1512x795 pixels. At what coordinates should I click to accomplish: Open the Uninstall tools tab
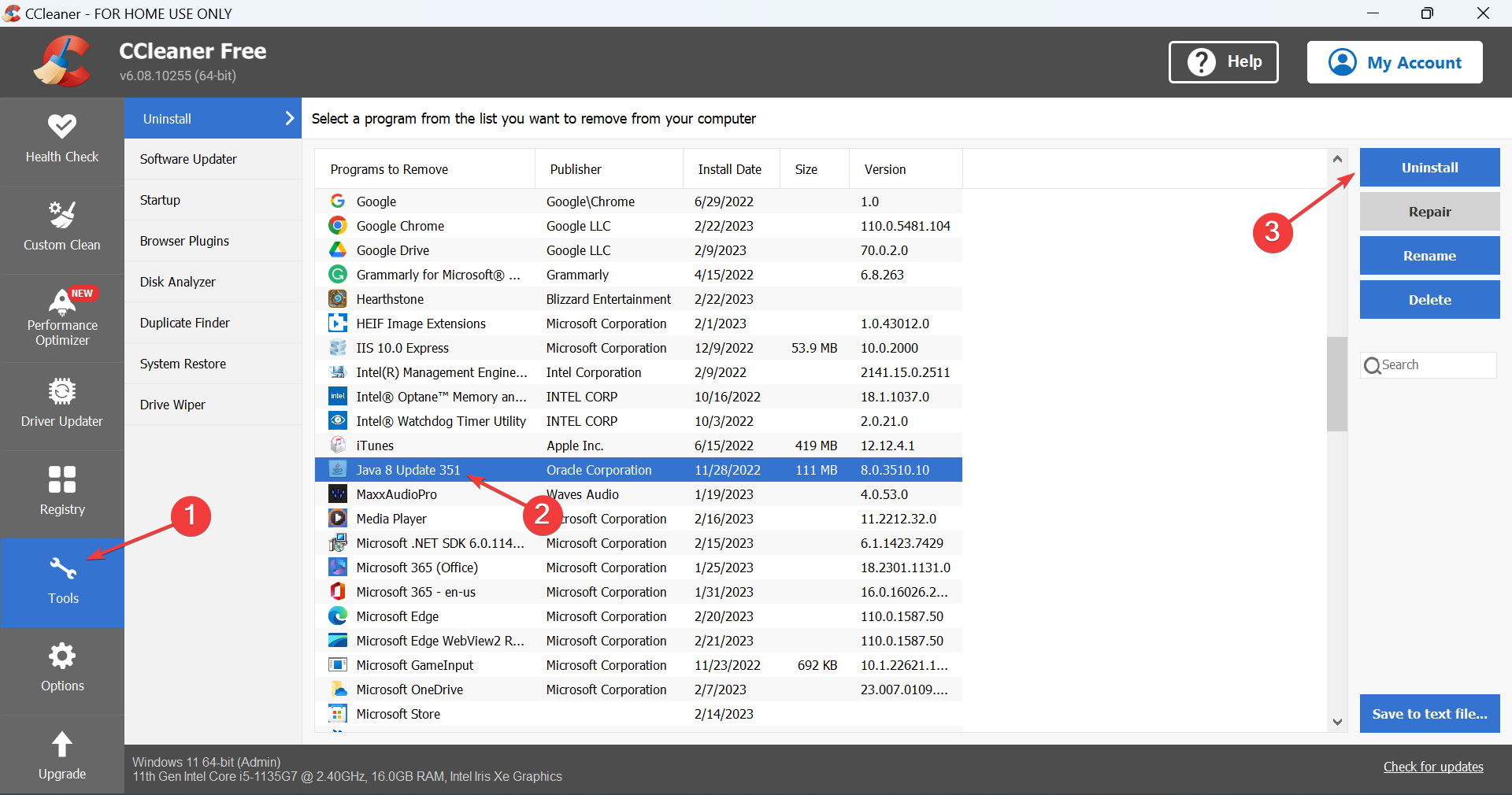(x=213, y=119)
